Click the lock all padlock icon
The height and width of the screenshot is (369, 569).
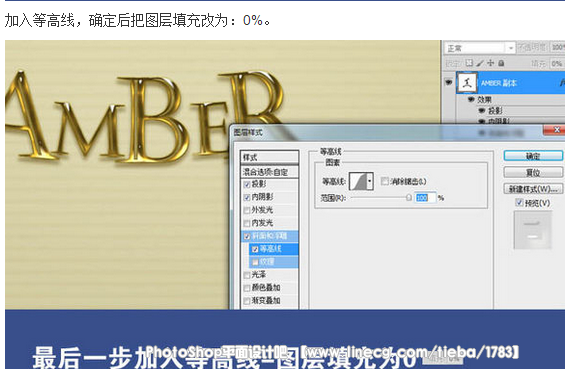click(501, 63)
